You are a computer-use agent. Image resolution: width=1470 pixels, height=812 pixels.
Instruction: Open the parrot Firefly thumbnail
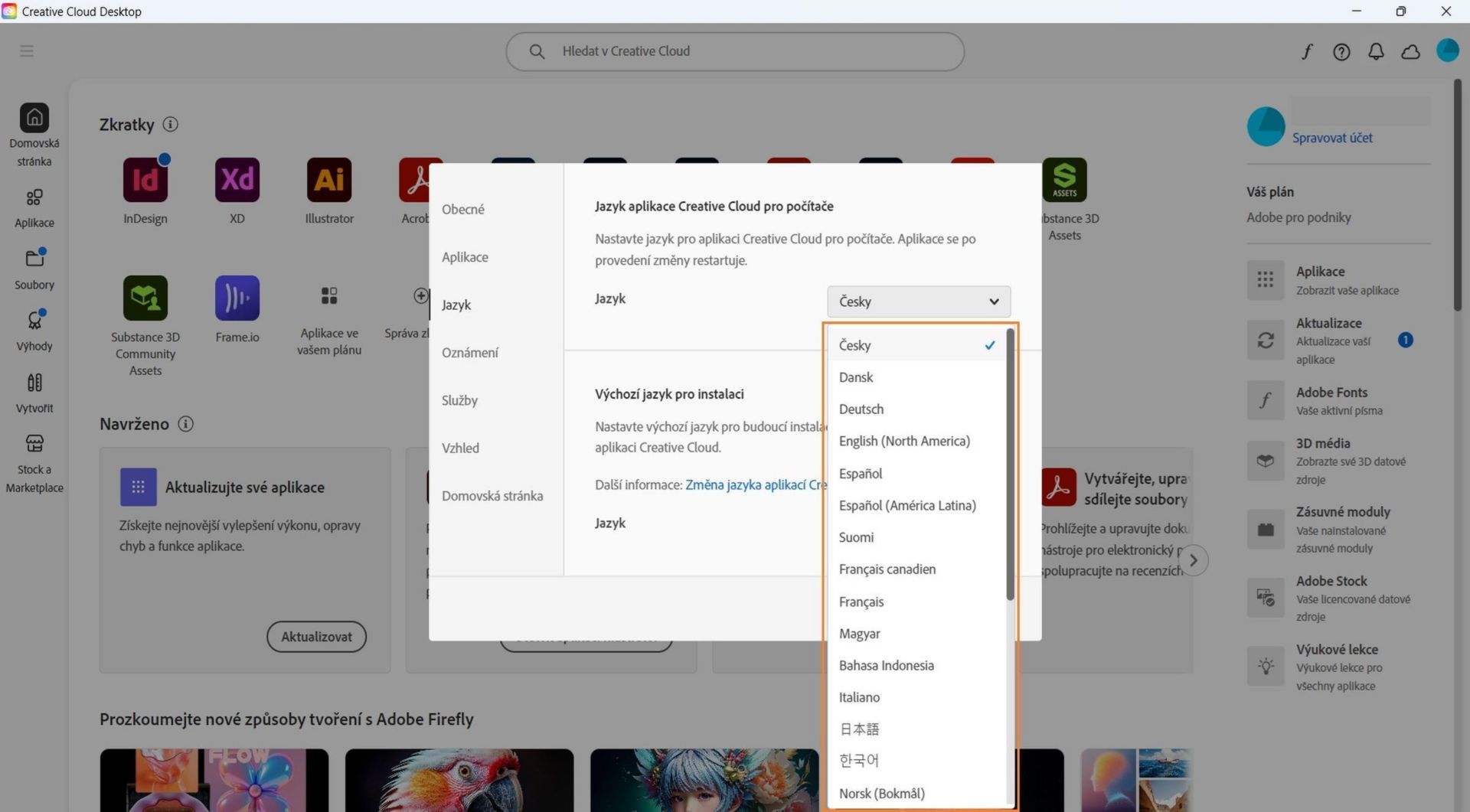(x=459, y=781)
